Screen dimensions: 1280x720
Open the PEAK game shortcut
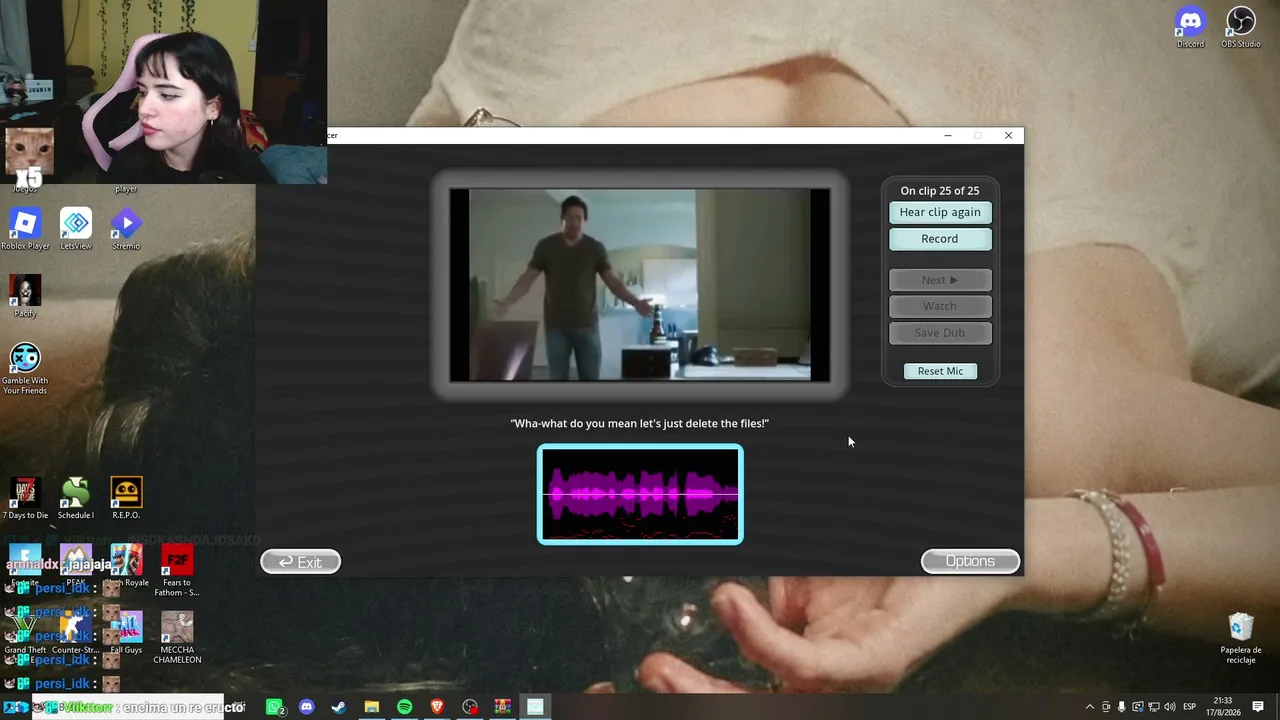(x=76, y=566)
